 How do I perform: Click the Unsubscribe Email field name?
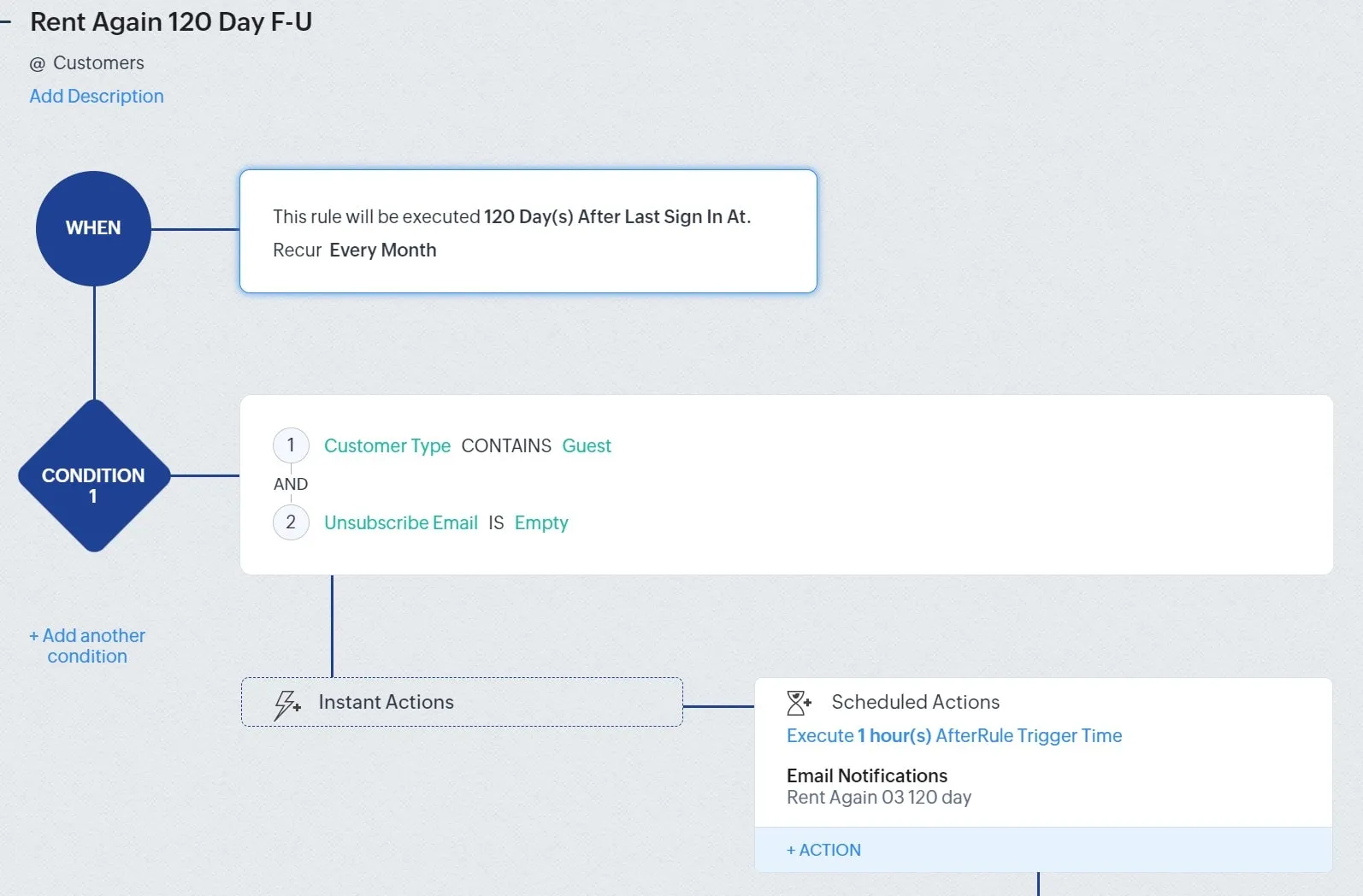(401, 522)
